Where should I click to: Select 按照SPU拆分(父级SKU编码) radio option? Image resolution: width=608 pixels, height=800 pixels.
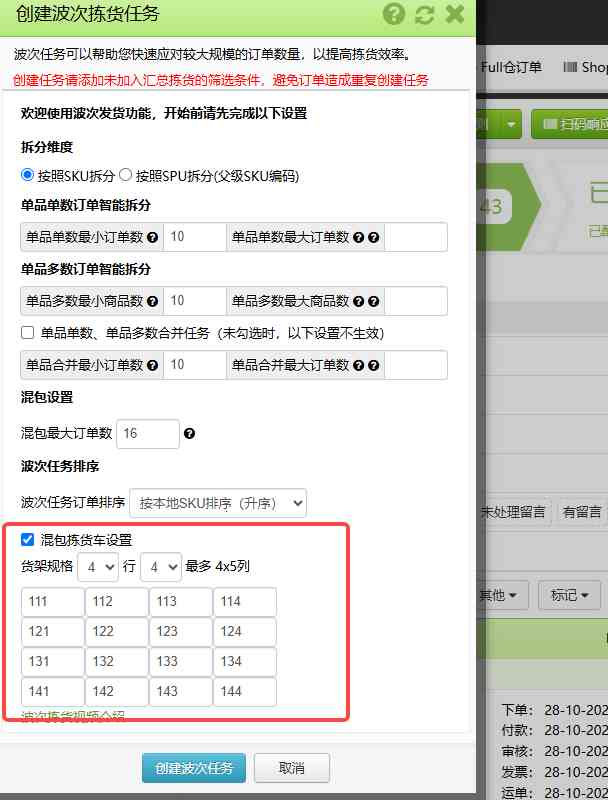[x=125, y=175]
